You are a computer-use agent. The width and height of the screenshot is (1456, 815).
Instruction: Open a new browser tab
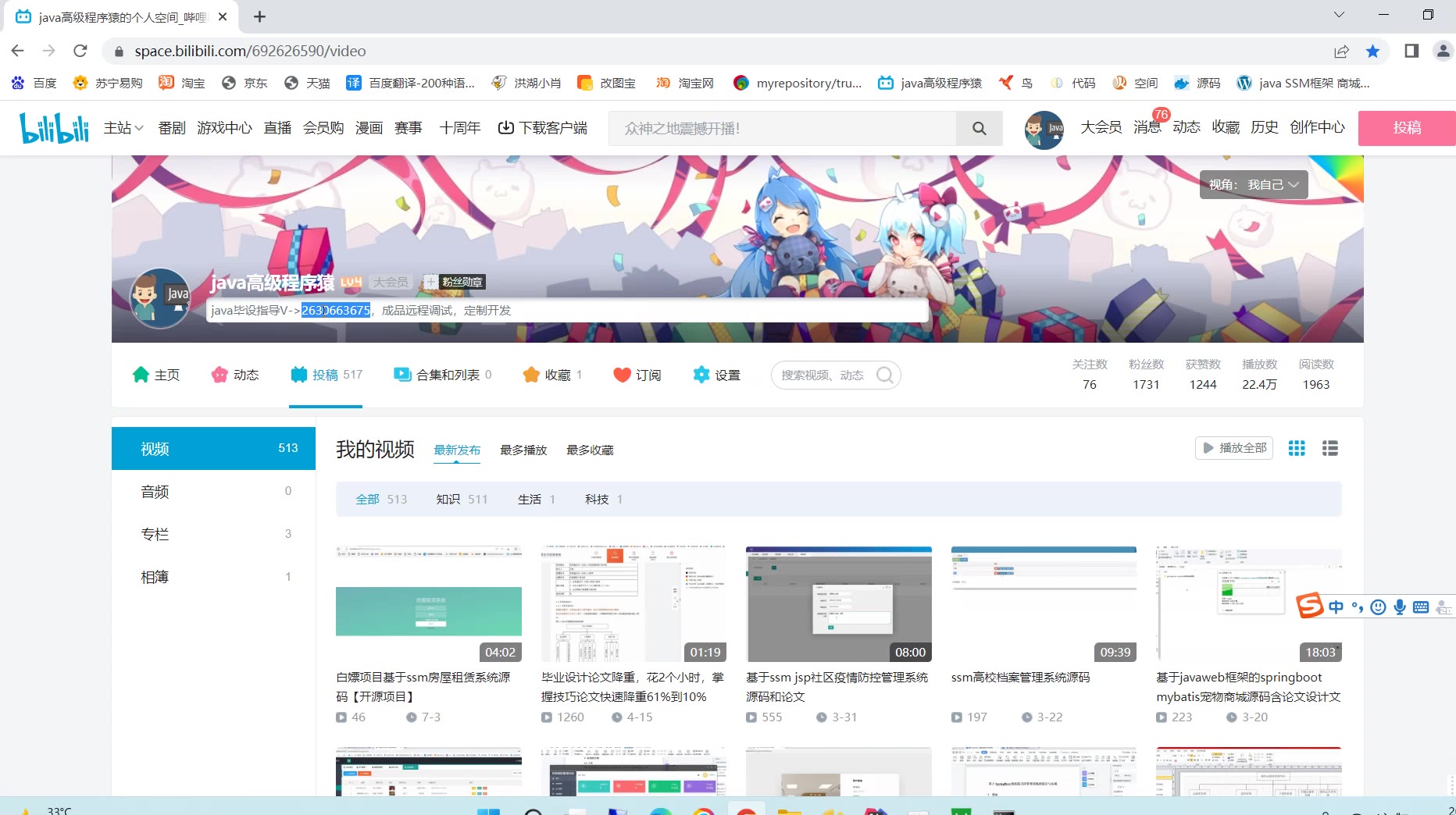click(260, 16)
